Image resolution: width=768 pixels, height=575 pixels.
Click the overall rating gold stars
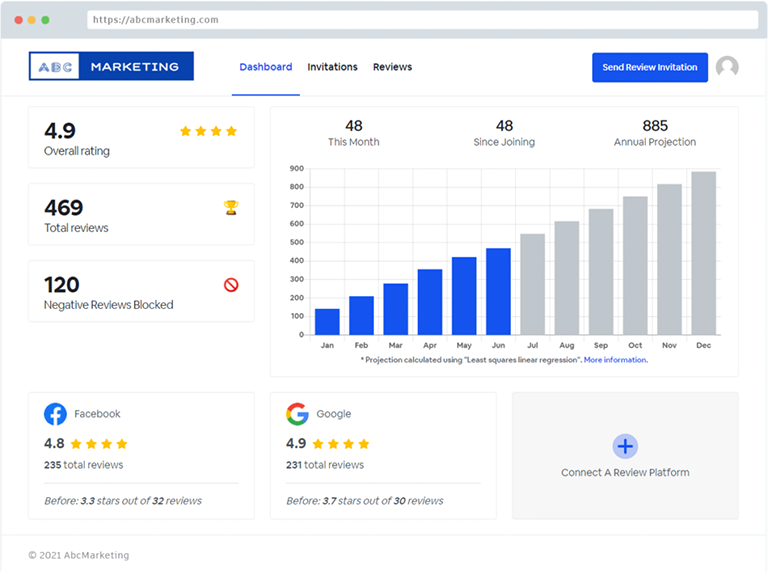click(x=208, y=131)
